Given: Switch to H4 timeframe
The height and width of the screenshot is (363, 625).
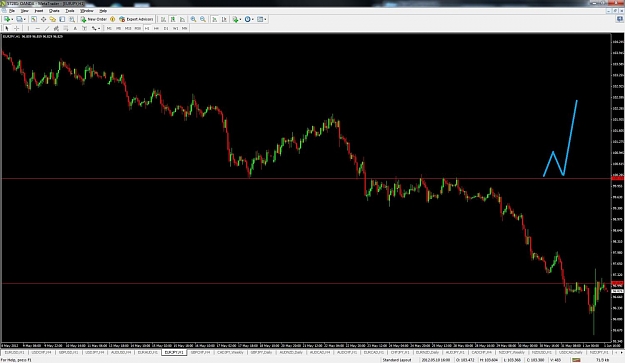Looking at the screenshot, I should coord(156,28).
